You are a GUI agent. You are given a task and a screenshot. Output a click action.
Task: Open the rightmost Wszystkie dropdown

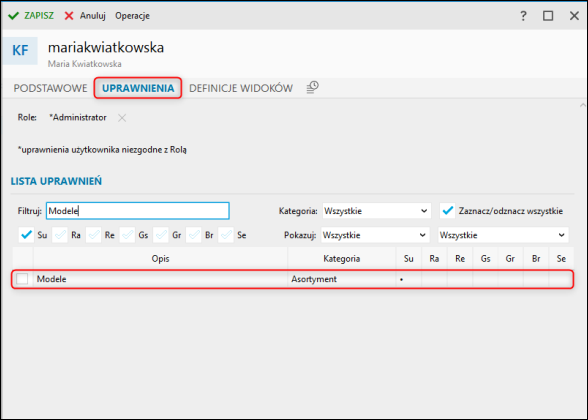click(503, 235)
